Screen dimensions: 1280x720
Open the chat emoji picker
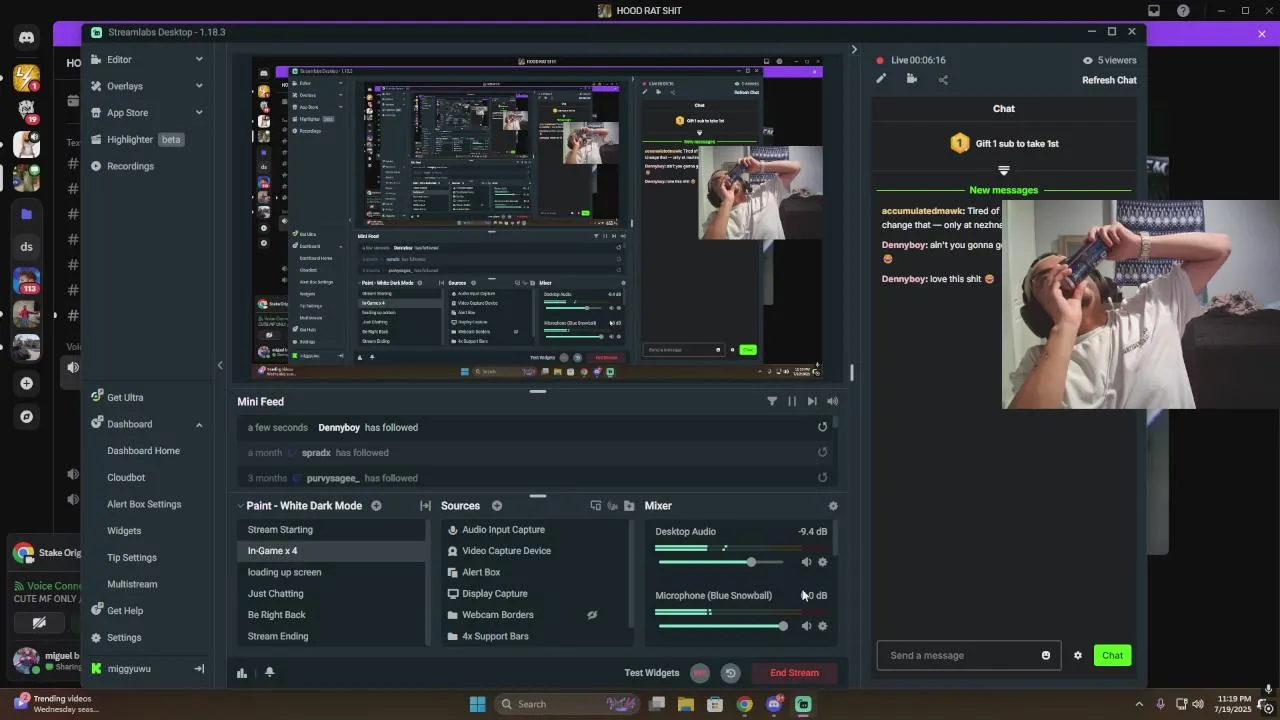pyautogui.click(x=1046, y=656)
